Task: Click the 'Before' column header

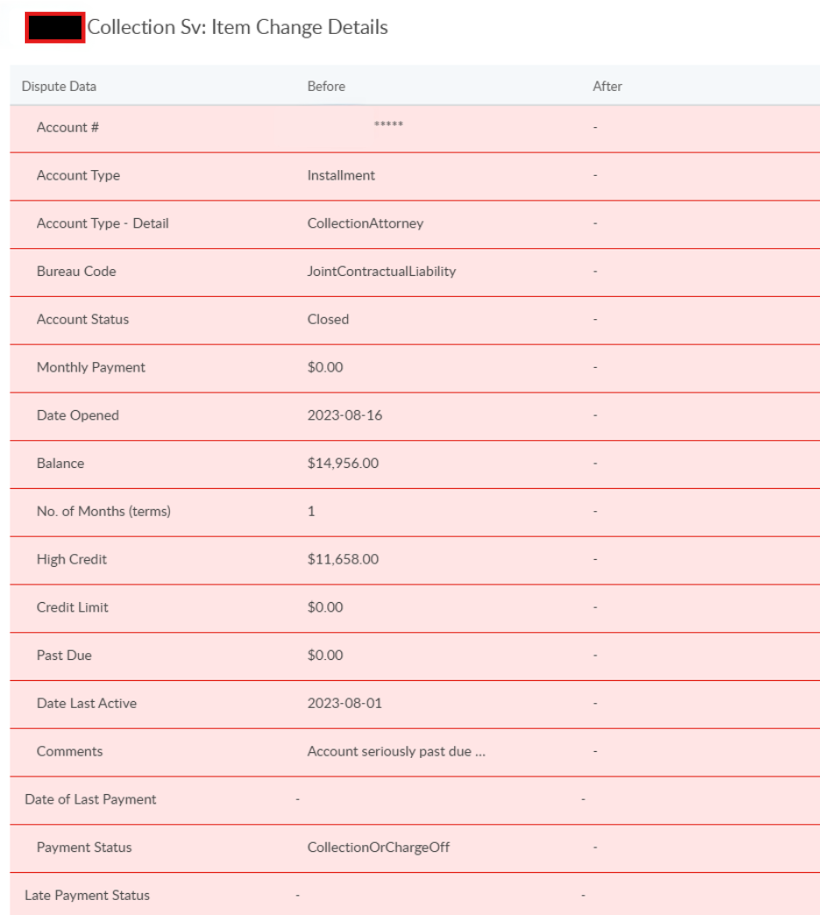Action: [x=326, y=87]
